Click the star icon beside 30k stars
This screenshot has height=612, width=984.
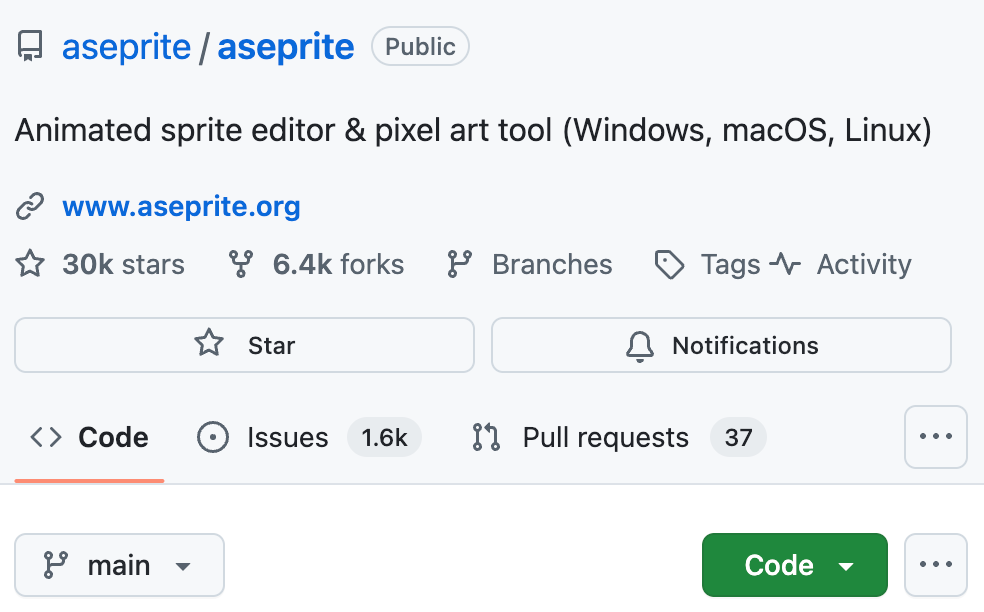(30, 265)
